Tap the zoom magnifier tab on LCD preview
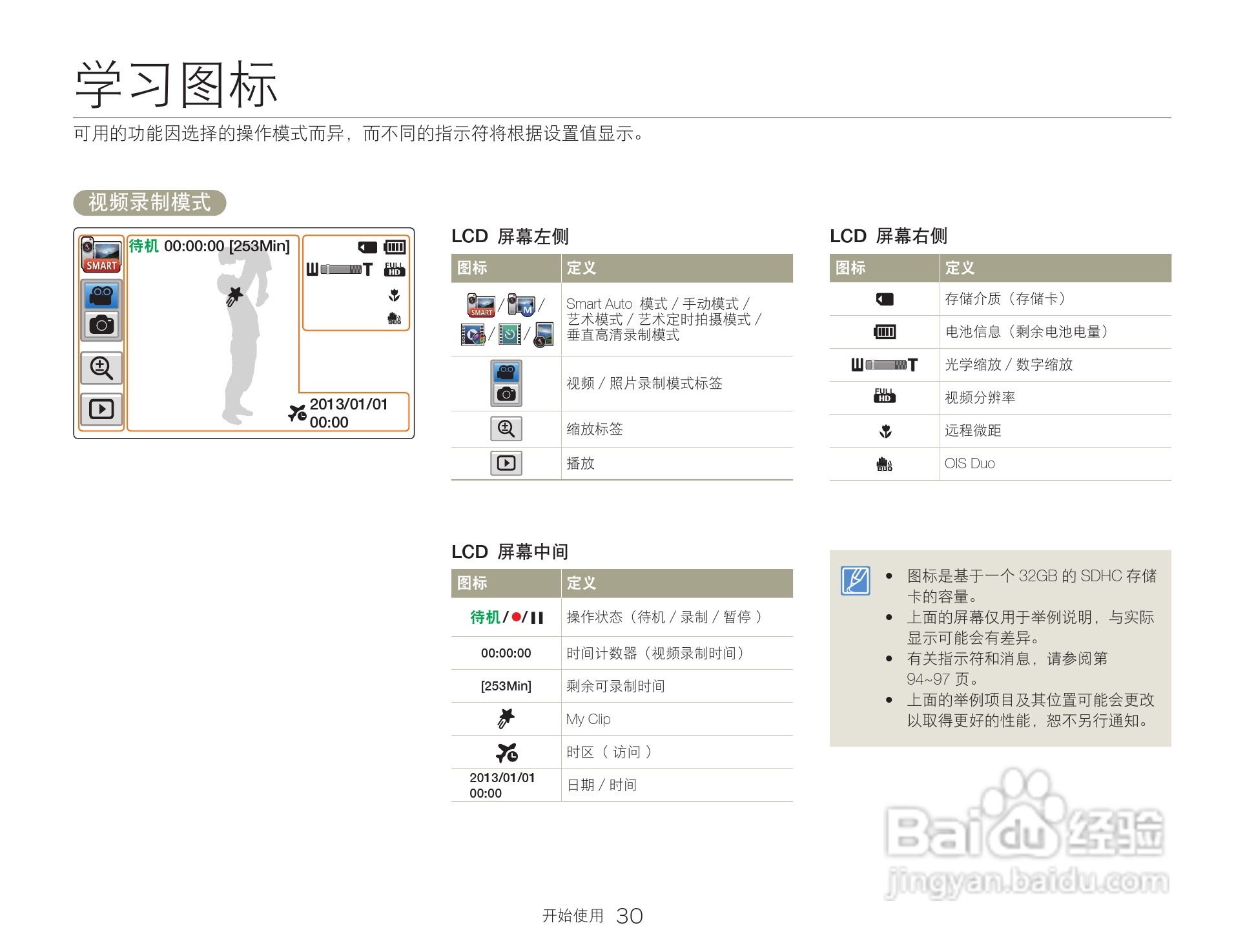 pyautogui.click(x=101, y=368)
